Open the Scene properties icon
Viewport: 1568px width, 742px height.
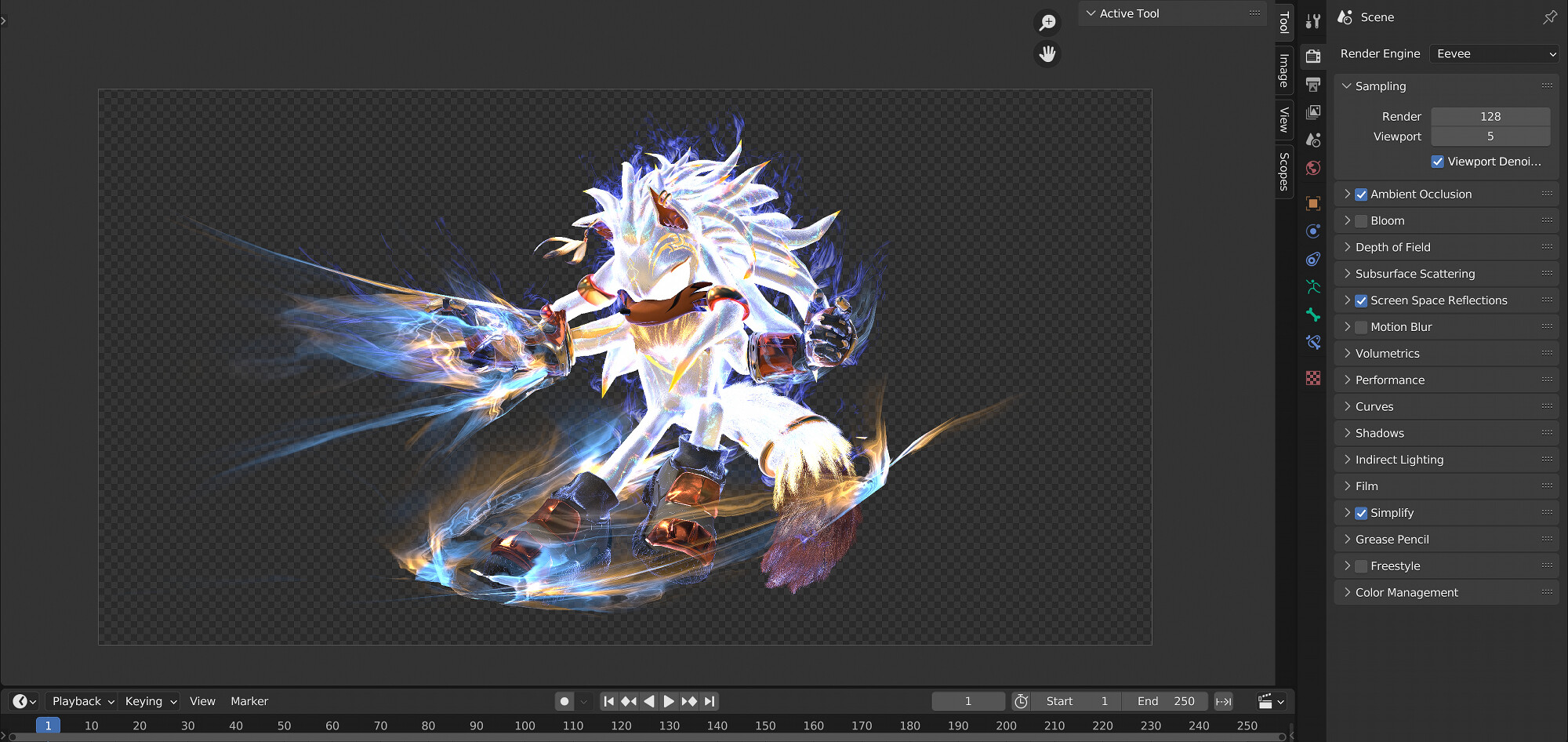[x=1313, y=140]
